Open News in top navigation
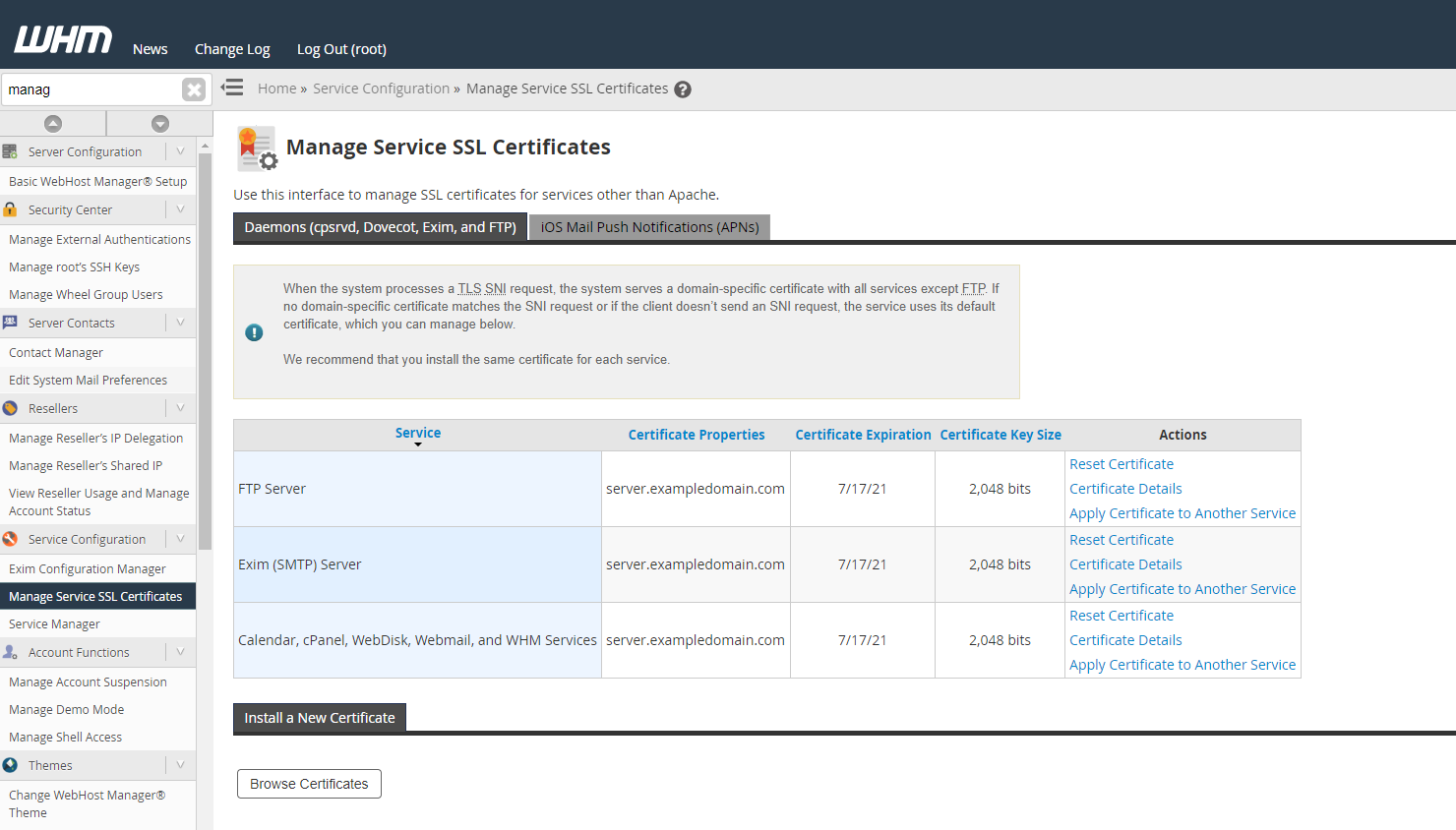The width and height of the screenshot is (1456, 830). 151,49
